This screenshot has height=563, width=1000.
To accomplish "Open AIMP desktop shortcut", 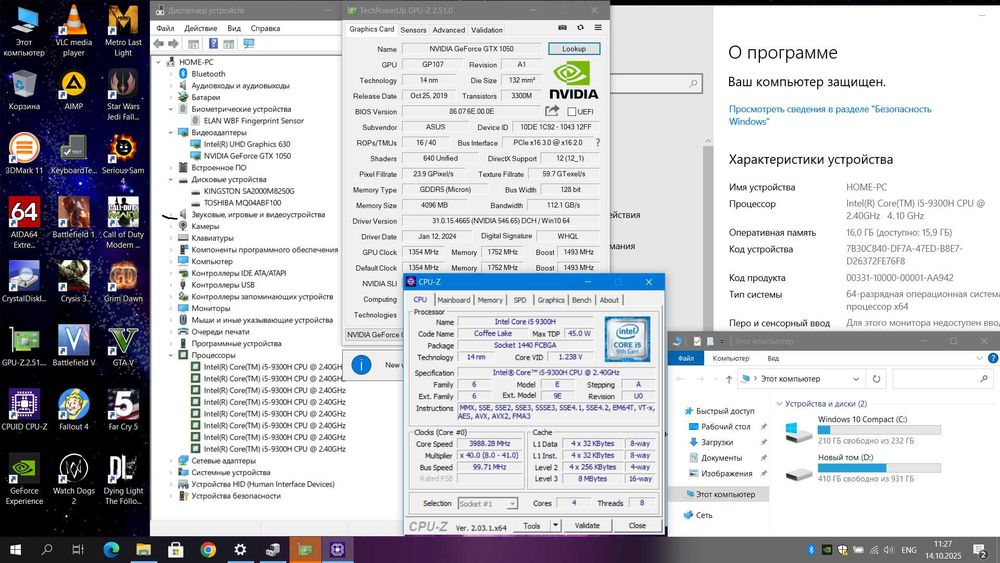I will (73, 90).
